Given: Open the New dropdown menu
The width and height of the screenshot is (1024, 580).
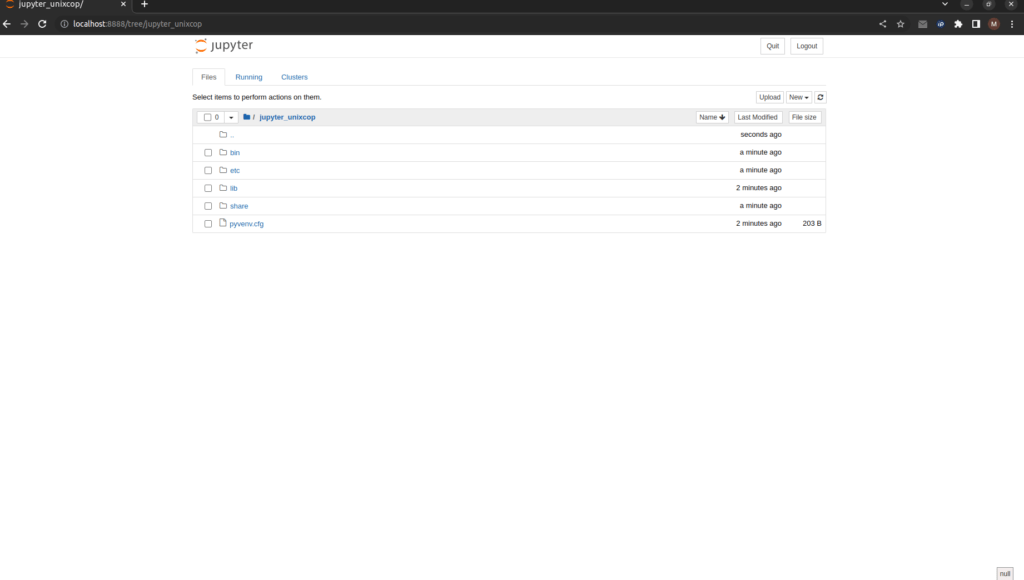Looking at the screenshot, I should [799, 97].
